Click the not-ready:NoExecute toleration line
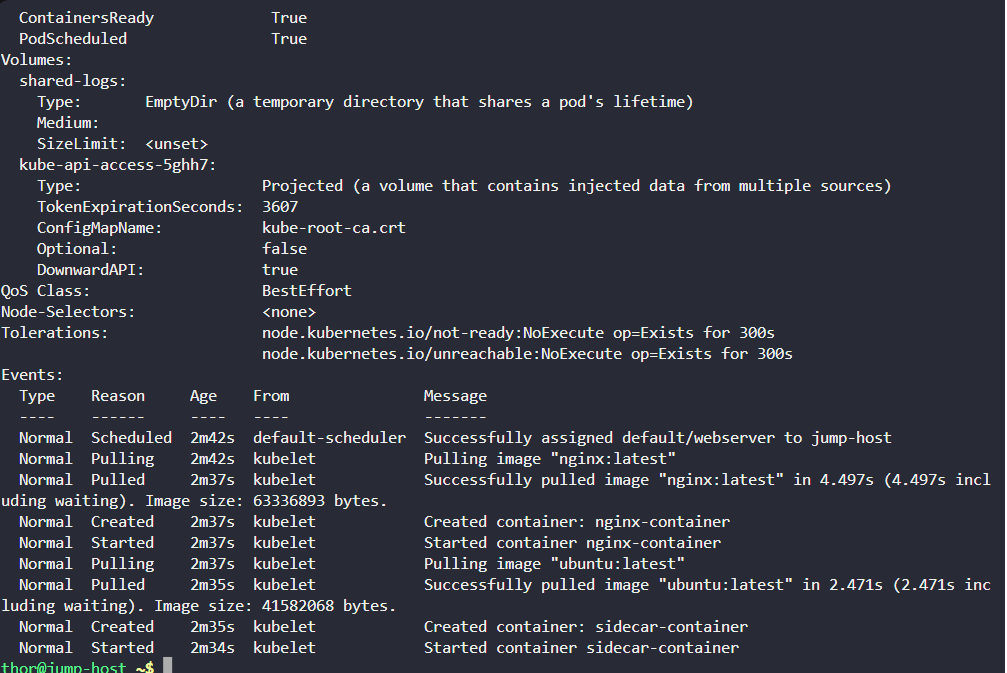This screenshot has width=1007, height=673. [518, 333]
